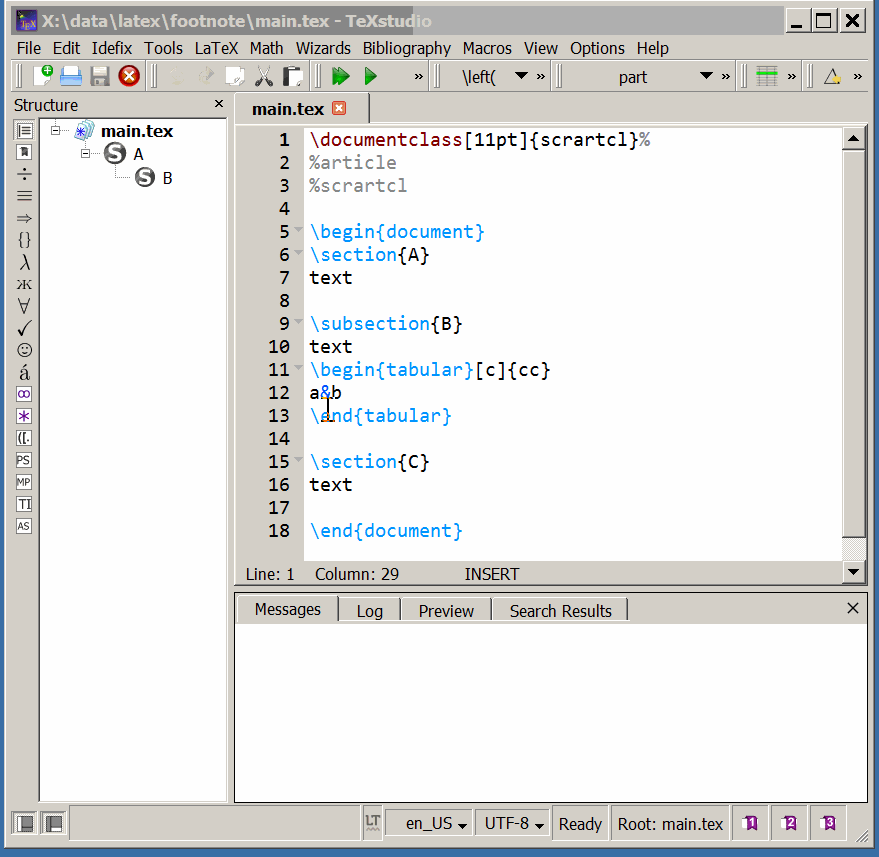Open the smiley symbols panel in sidebar
This screenshot has width=879, height=857.
point(24,350)
